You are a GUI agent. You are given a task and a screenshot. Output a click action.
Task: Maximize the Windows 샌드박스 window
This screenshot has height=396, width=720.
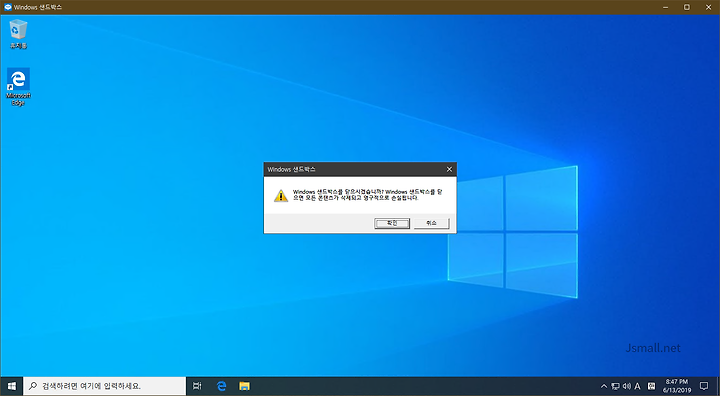pyautogui.click(x=687, y=7)
